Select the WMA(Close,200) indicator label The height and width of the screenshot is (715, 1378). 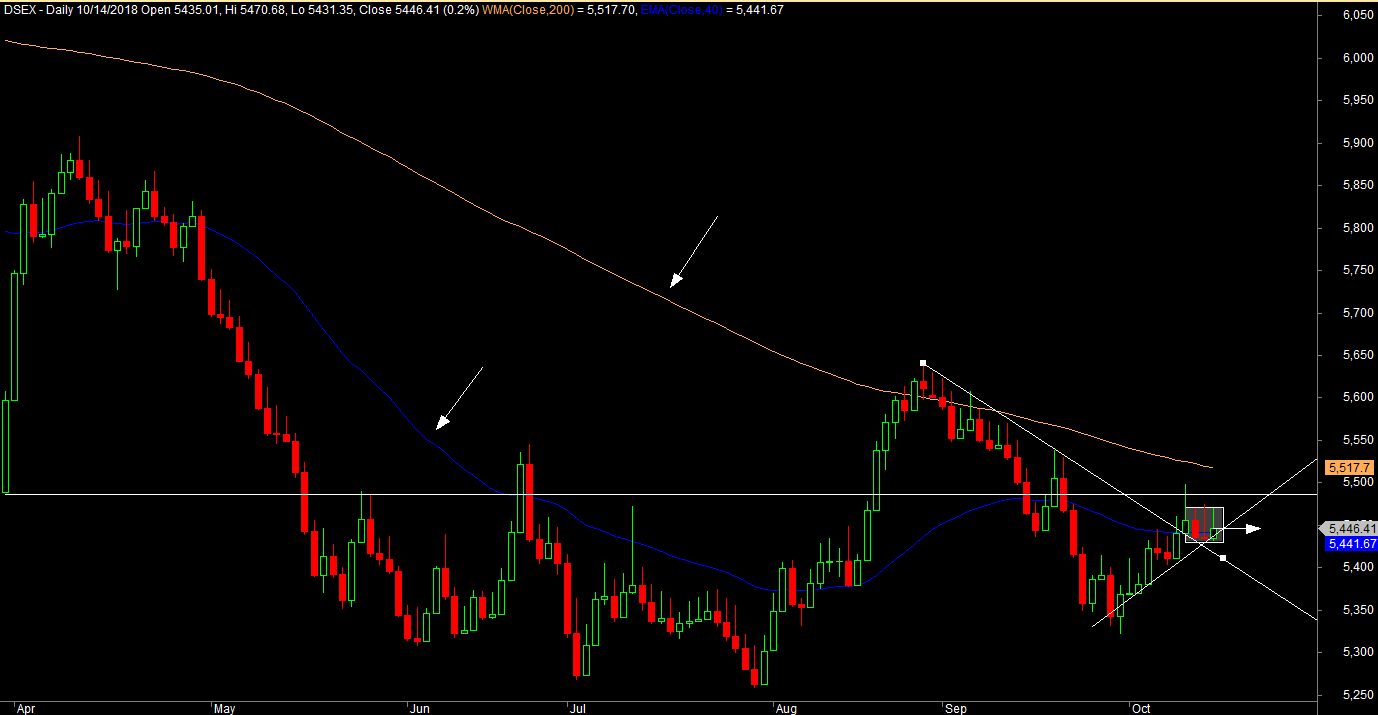click(x=536, y=9)
